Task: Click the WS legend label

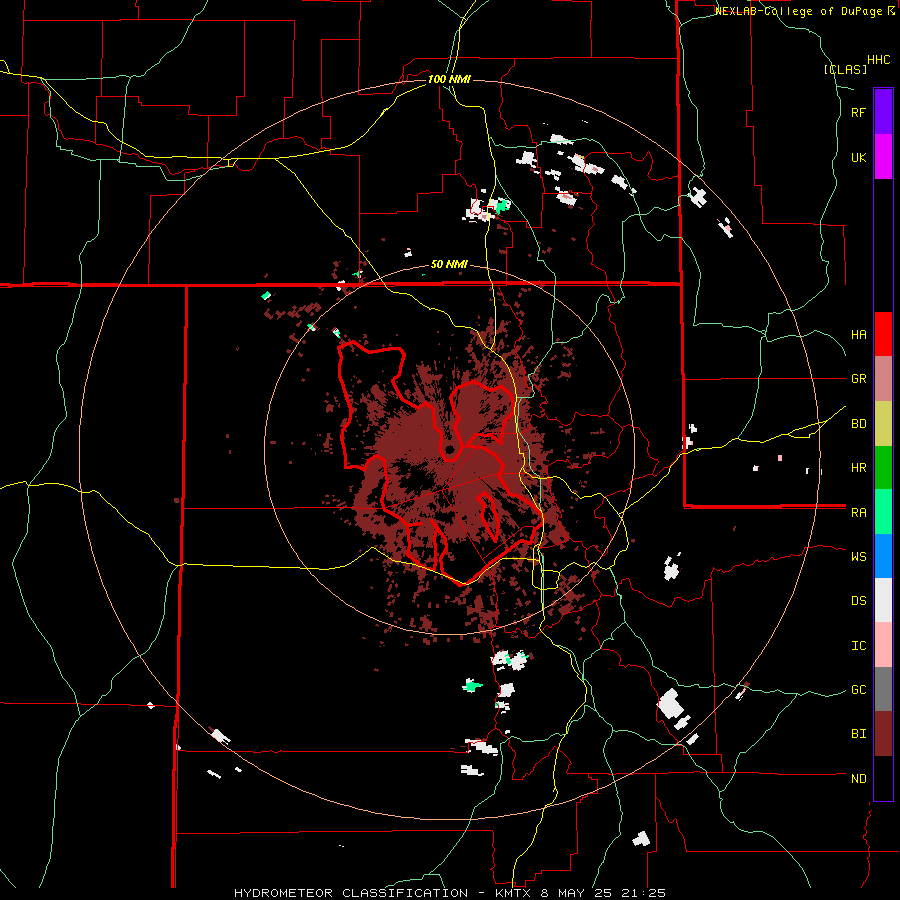Action: (858, 557)
